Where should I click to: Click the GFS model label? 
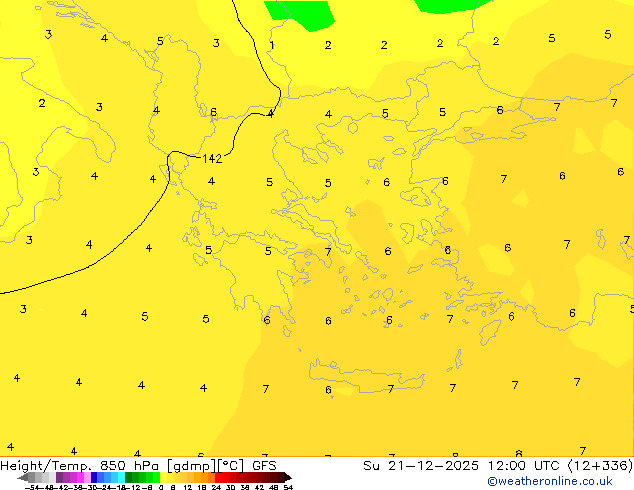click(264, 465)
